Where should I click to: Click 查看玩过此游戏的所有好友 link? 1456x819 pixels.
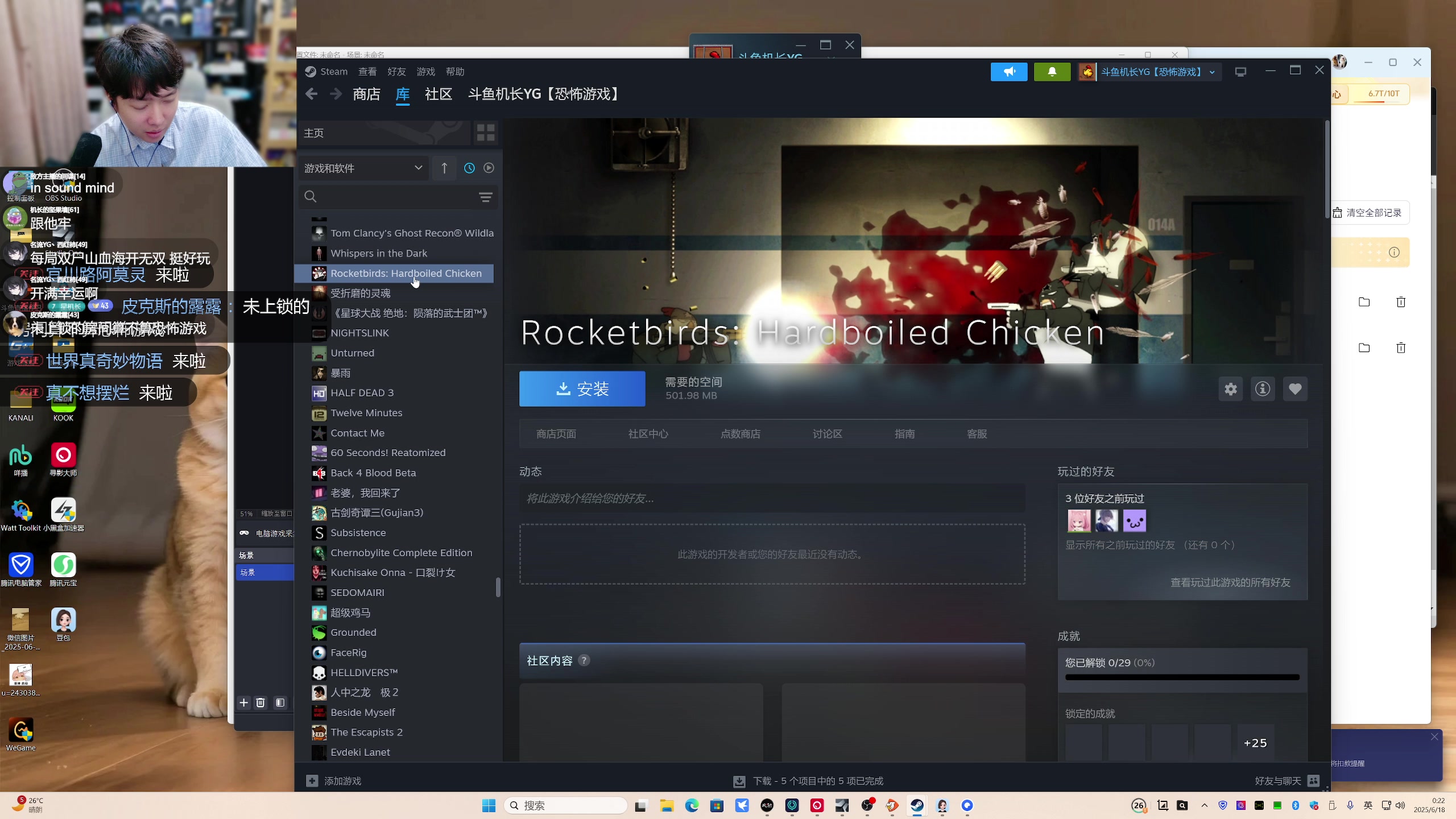(x=1230, y=582)
